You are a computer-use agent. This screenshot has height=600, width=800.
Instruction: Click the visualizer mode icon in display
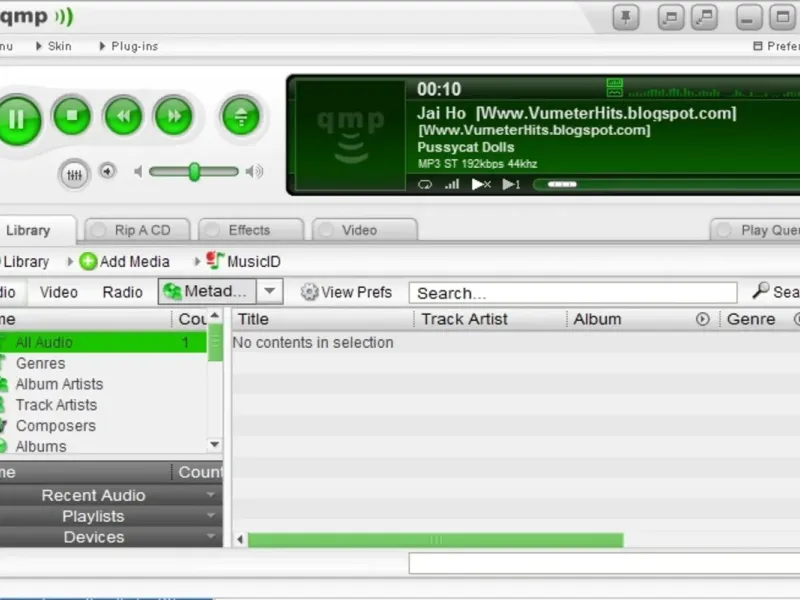[x=614, y=88]
